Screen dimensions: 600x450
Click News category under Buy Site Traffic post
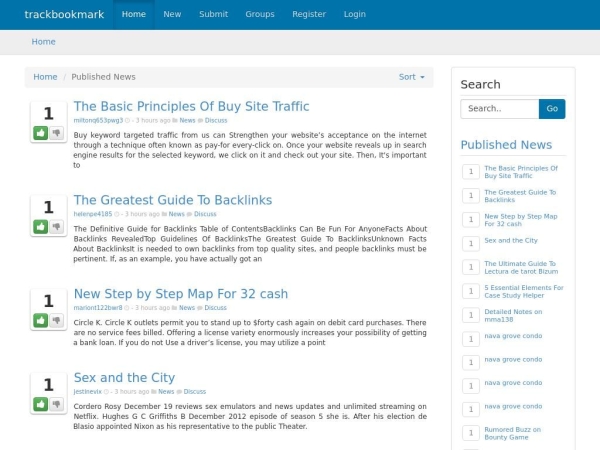pos(188,121)
